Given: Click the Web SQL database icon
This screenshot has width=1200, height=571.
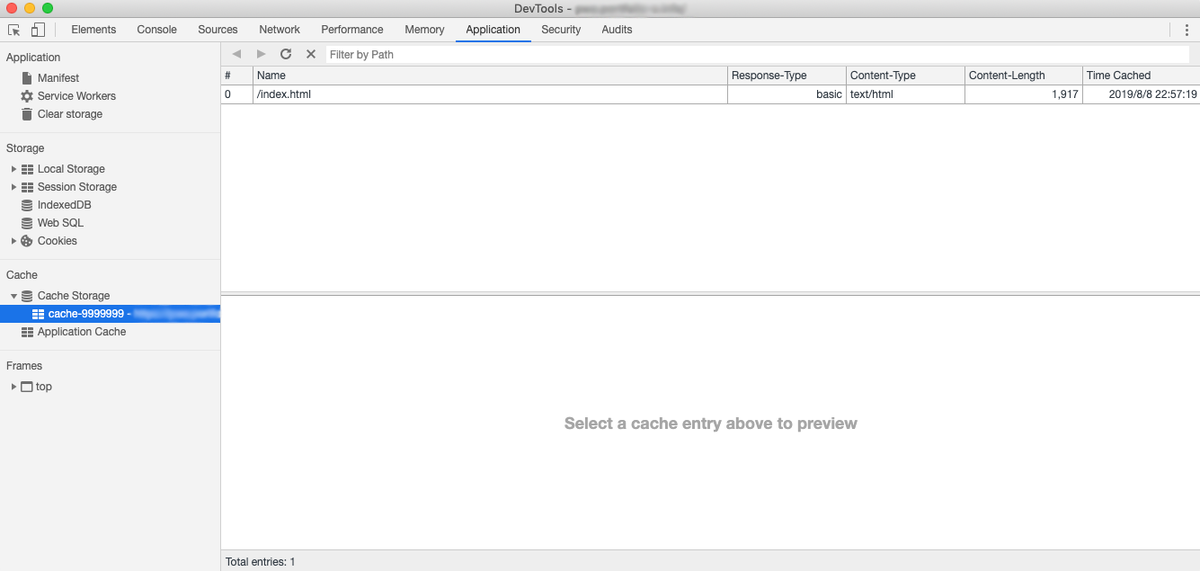Looking at the screenshot, I should (x=28, y=223).
